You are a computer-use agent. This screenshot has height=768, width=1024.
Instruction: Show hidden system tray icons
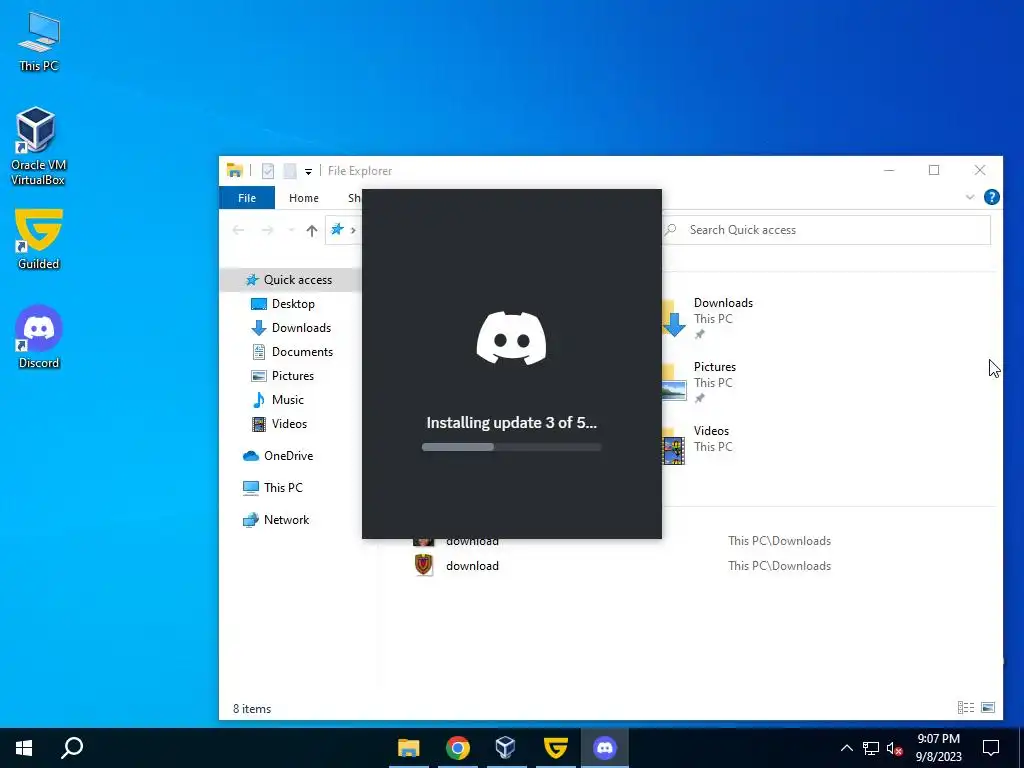846,748
